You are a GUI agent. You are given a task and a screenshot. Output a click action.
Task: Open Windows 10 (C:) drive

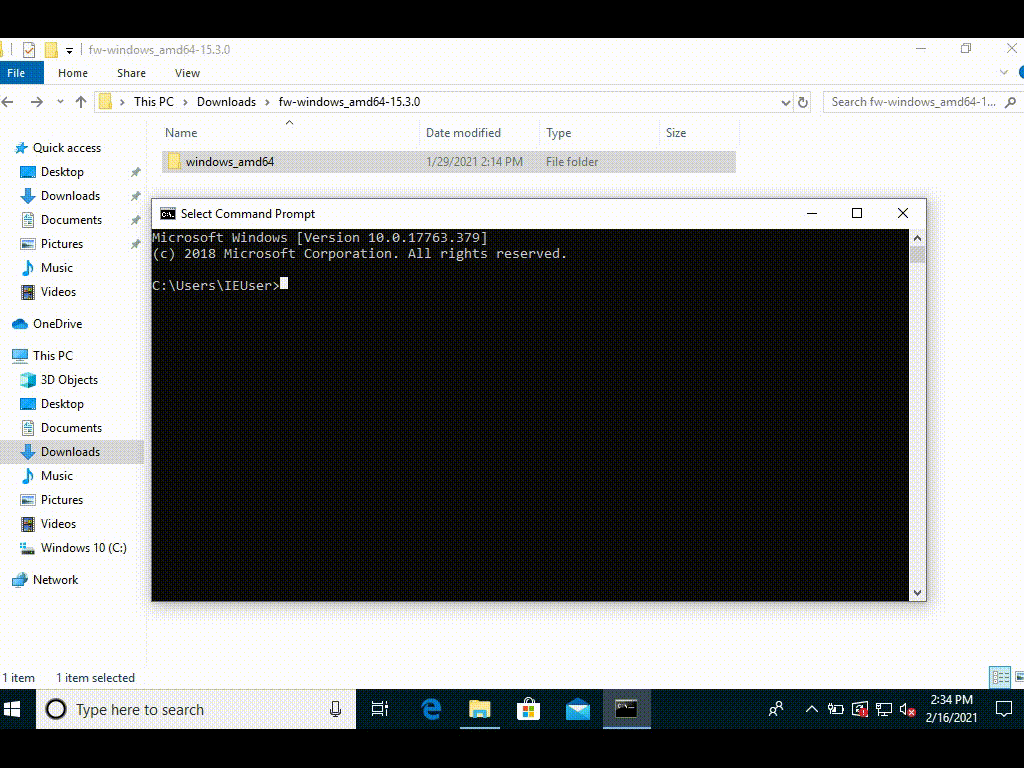pos(83,548)
